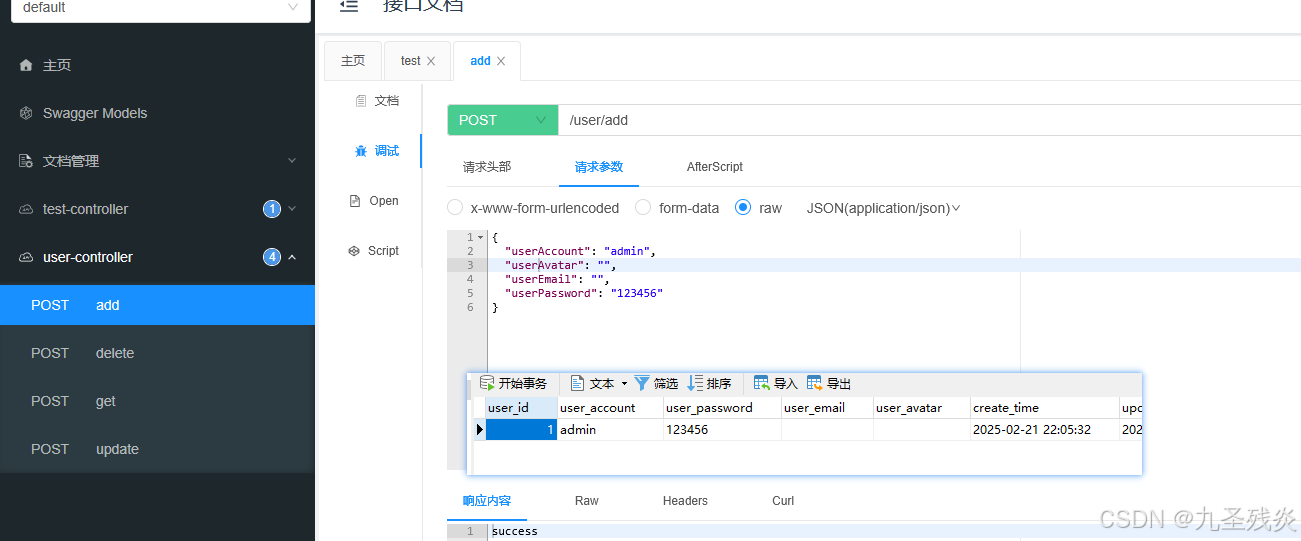Click the 导入 import icon

(x=761, y=383)
